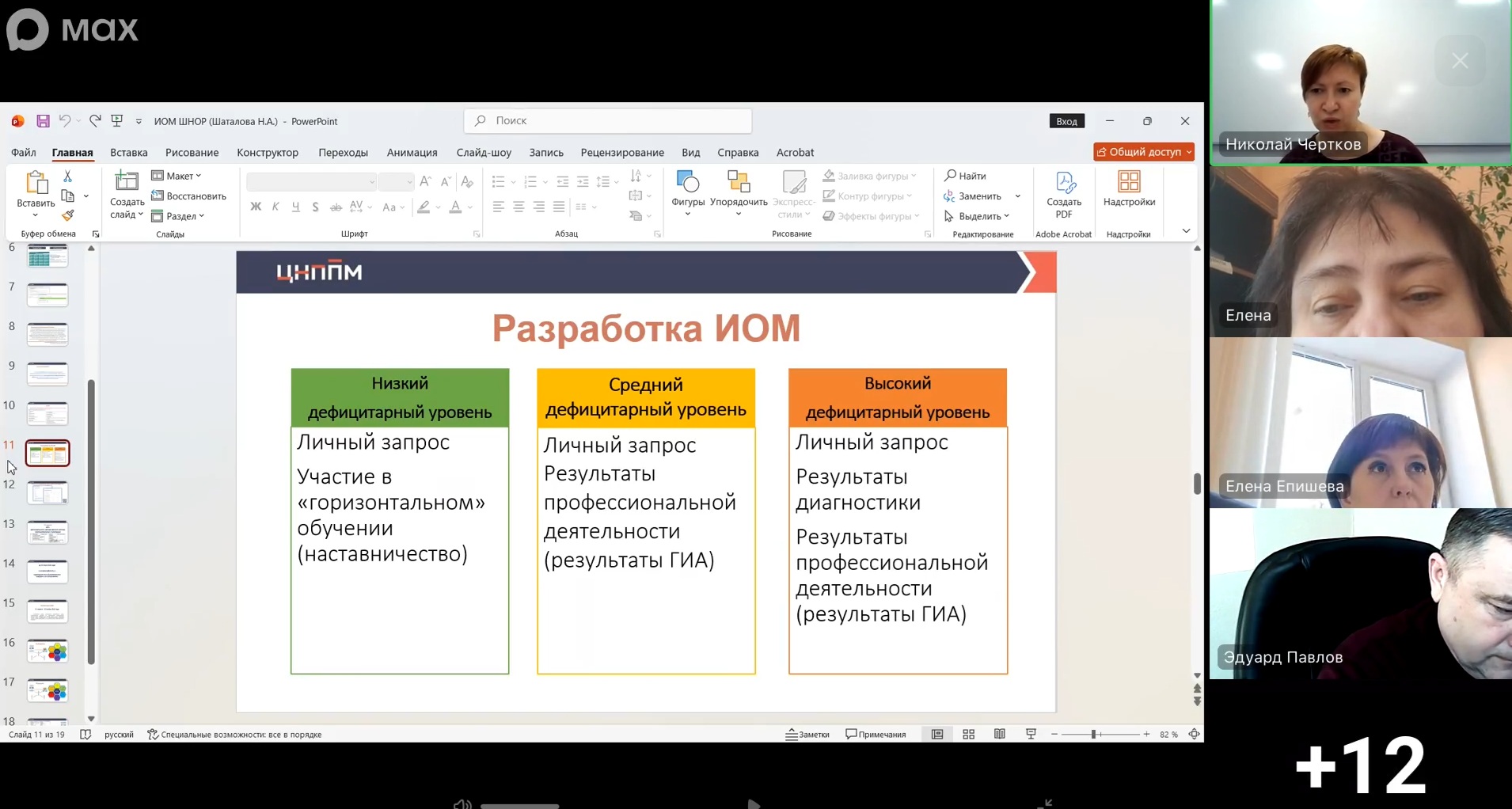Click the Share (Общий доступ) button

tap(1143, 152)
